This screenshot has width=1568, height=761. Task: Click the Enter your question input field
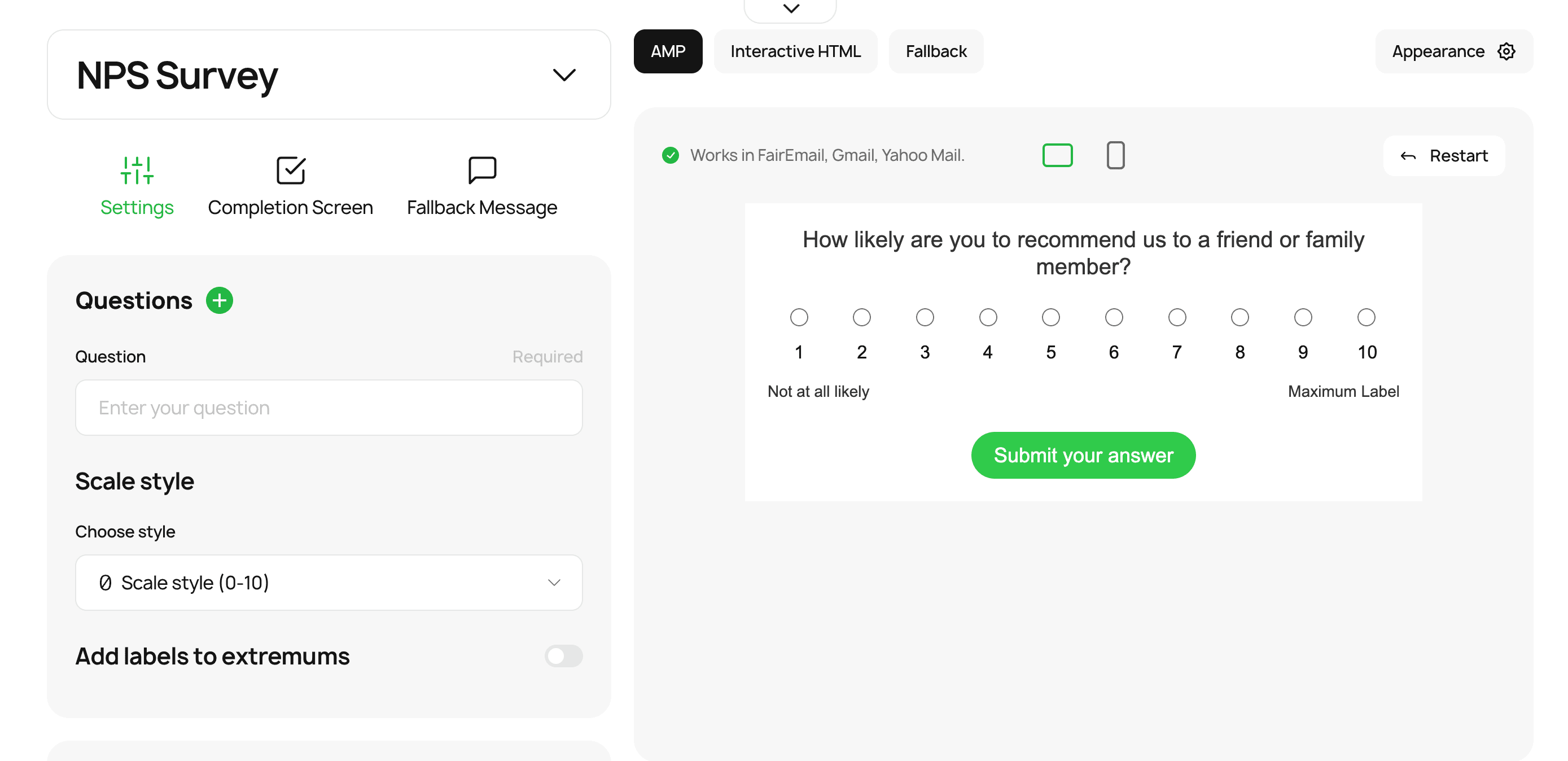point(328,407)
